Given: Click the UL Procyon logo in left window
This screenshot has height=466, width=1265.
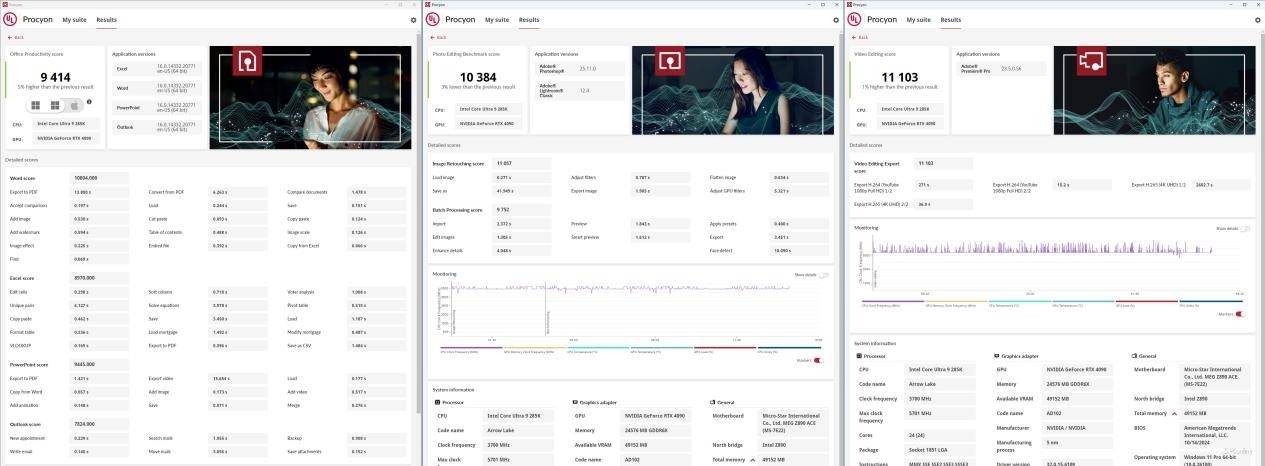Looking at the screenshot, I should (10, 19).
